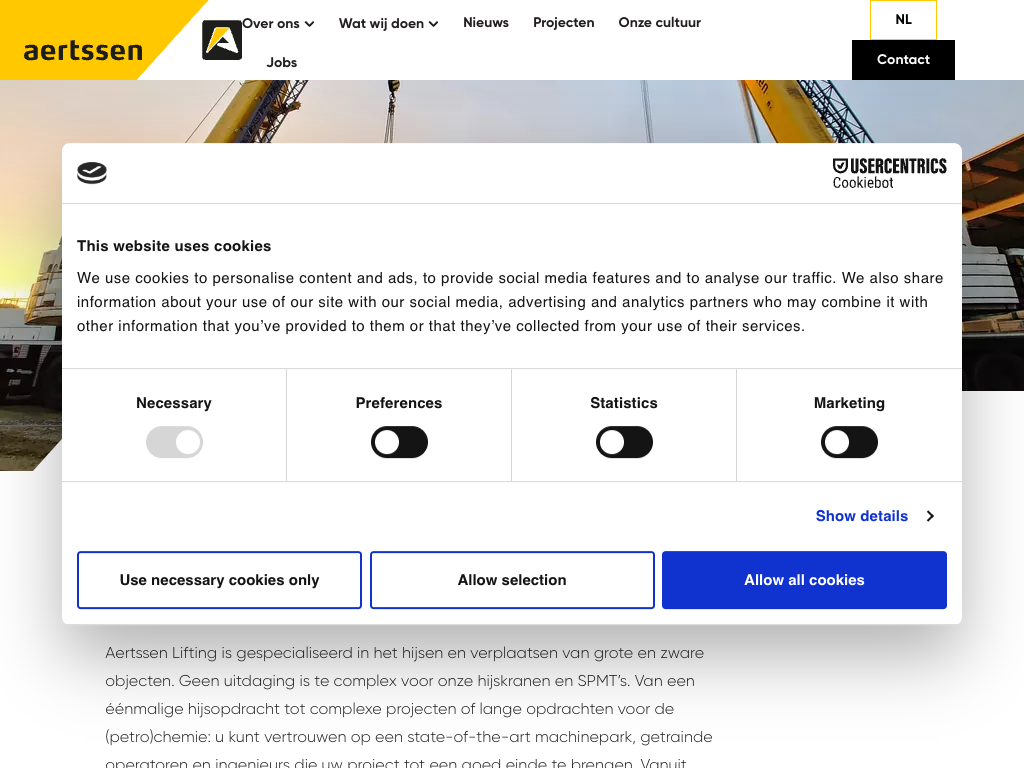Click the black Contact button
The height and width of the screenshot is (768, 1024).
pyautogui.click(x=903, y=60)
